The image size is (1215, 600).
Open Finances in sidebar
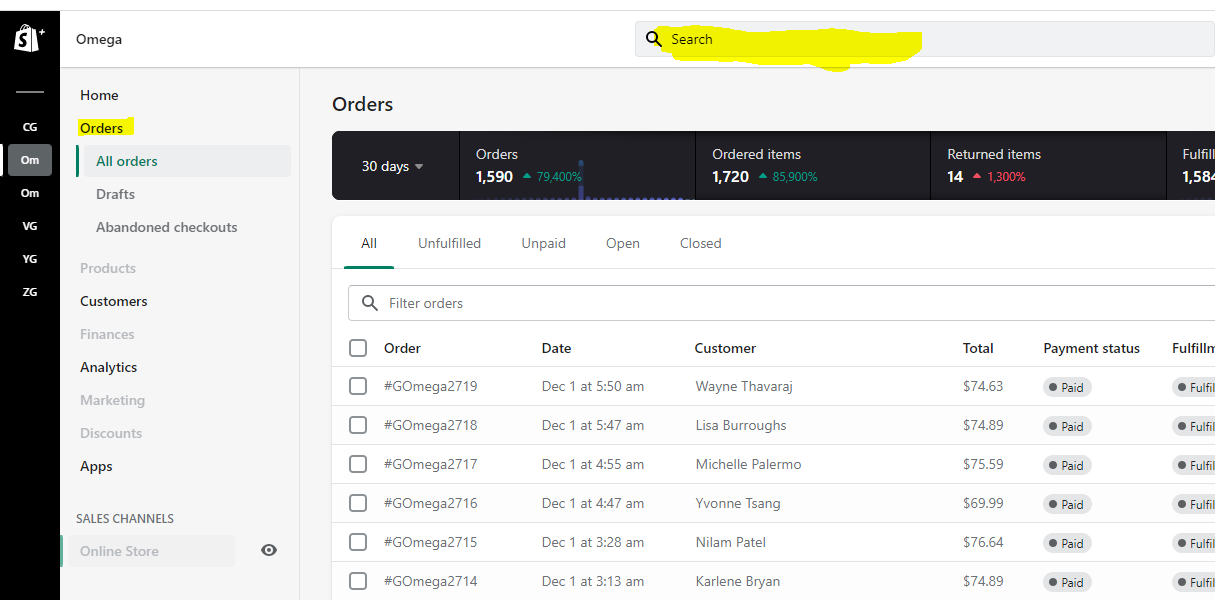point(107,334)
